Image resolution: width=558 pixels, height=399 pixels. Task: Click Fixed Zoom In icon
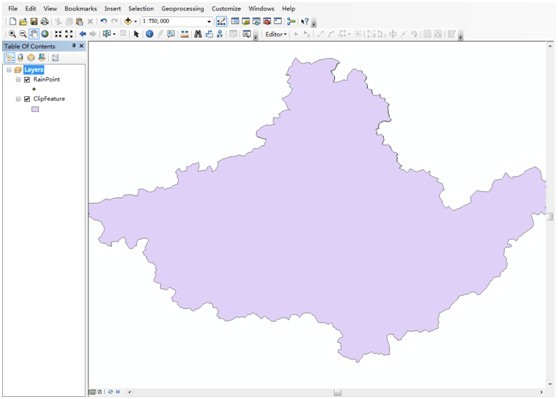point(58,34)
